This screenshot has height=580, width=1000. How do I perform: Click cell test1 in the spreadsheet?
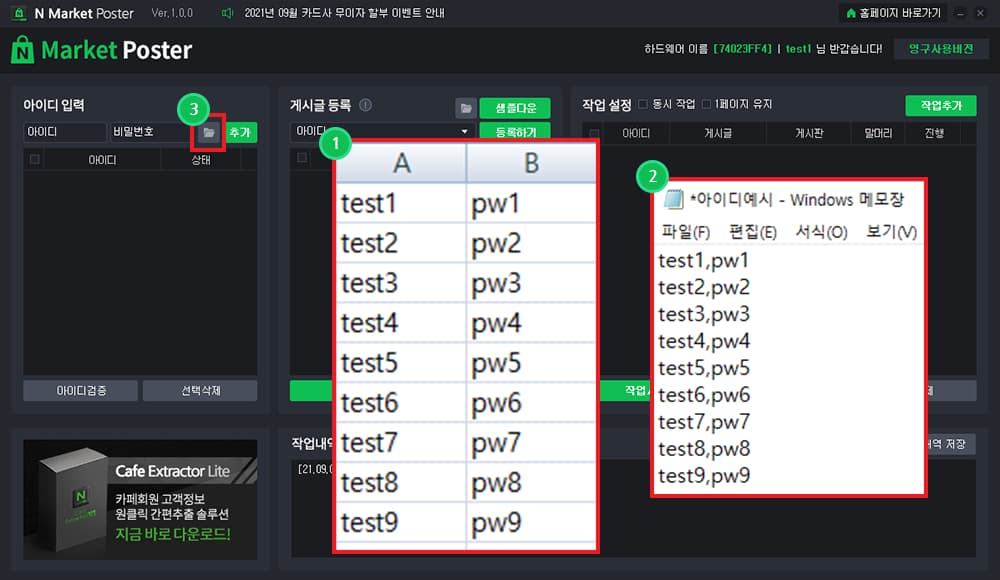[x=401, y=204]
